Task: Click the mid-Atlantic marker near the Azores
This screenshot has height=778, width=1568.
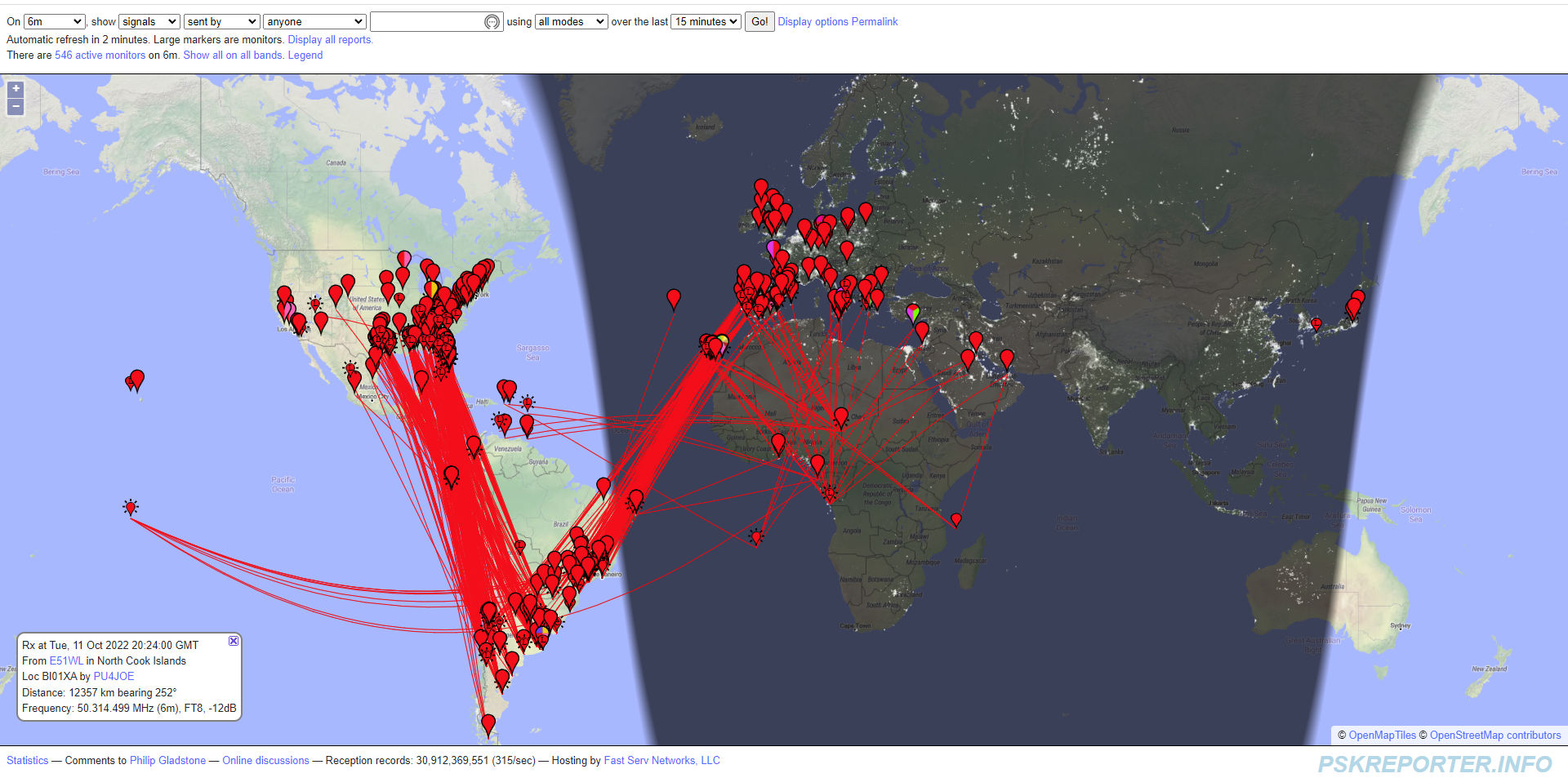Action: point(674,299)
